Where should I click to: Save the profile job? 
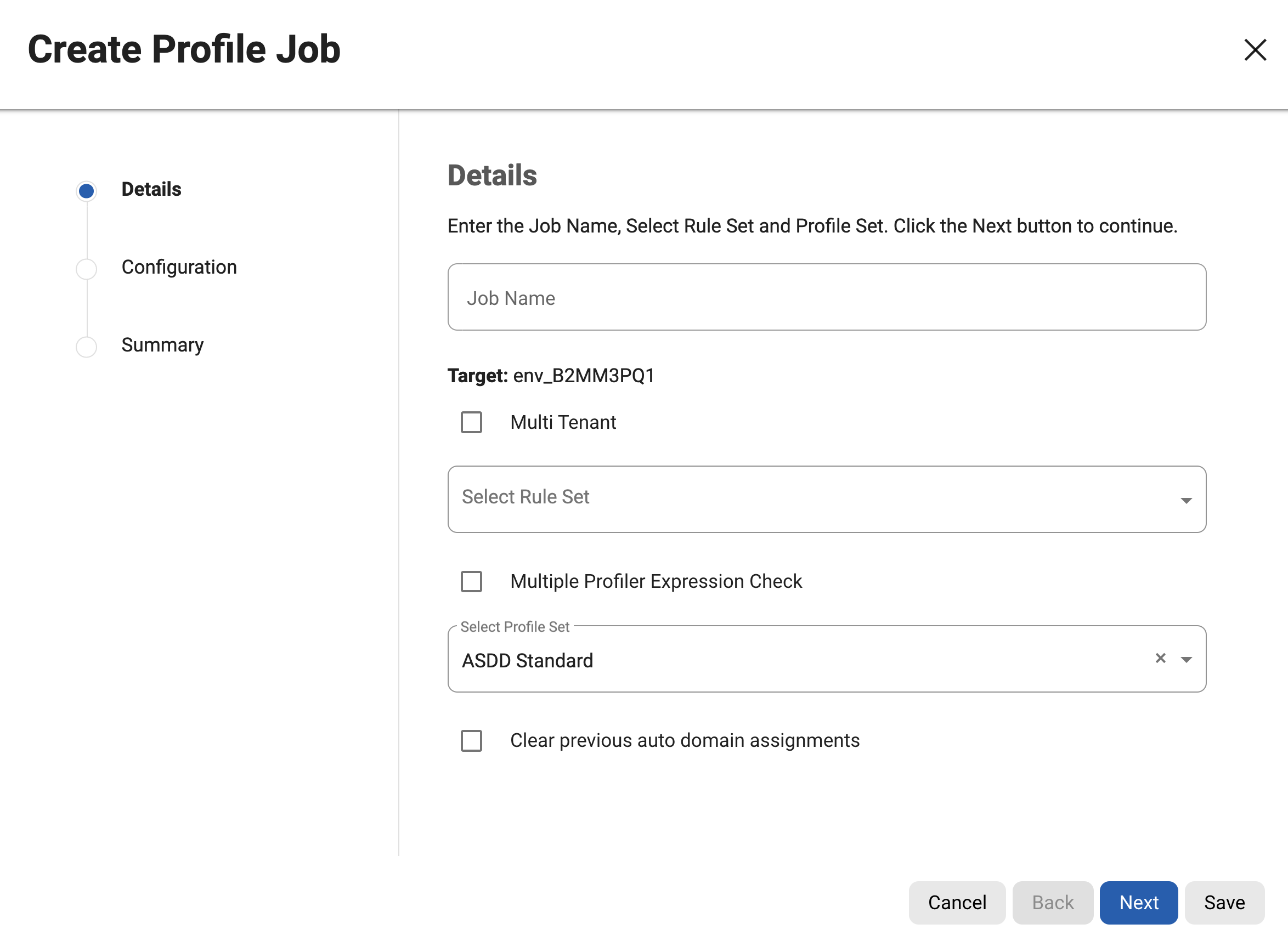point(1224,902)
